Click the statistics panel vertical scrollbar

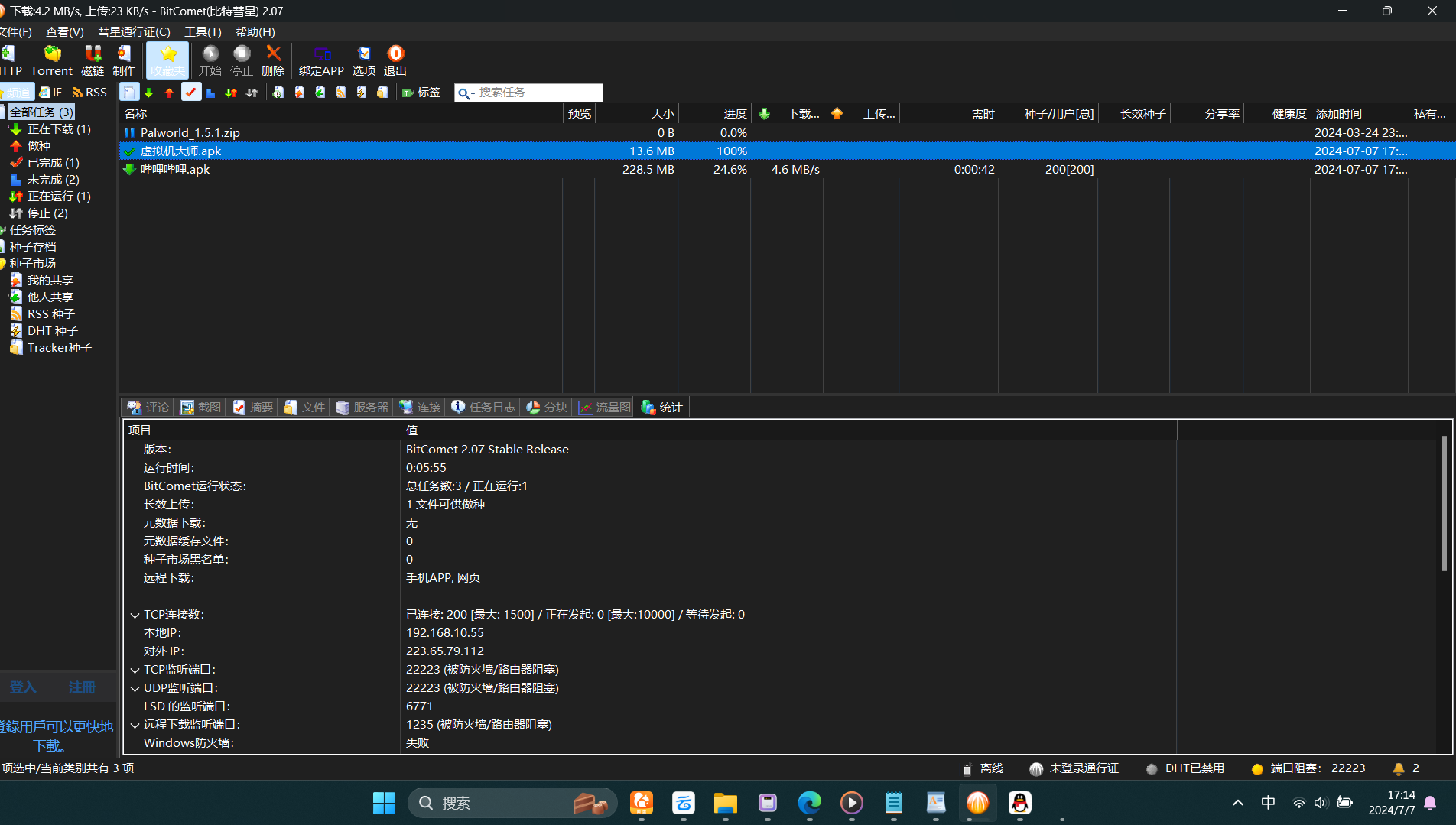1444,505
